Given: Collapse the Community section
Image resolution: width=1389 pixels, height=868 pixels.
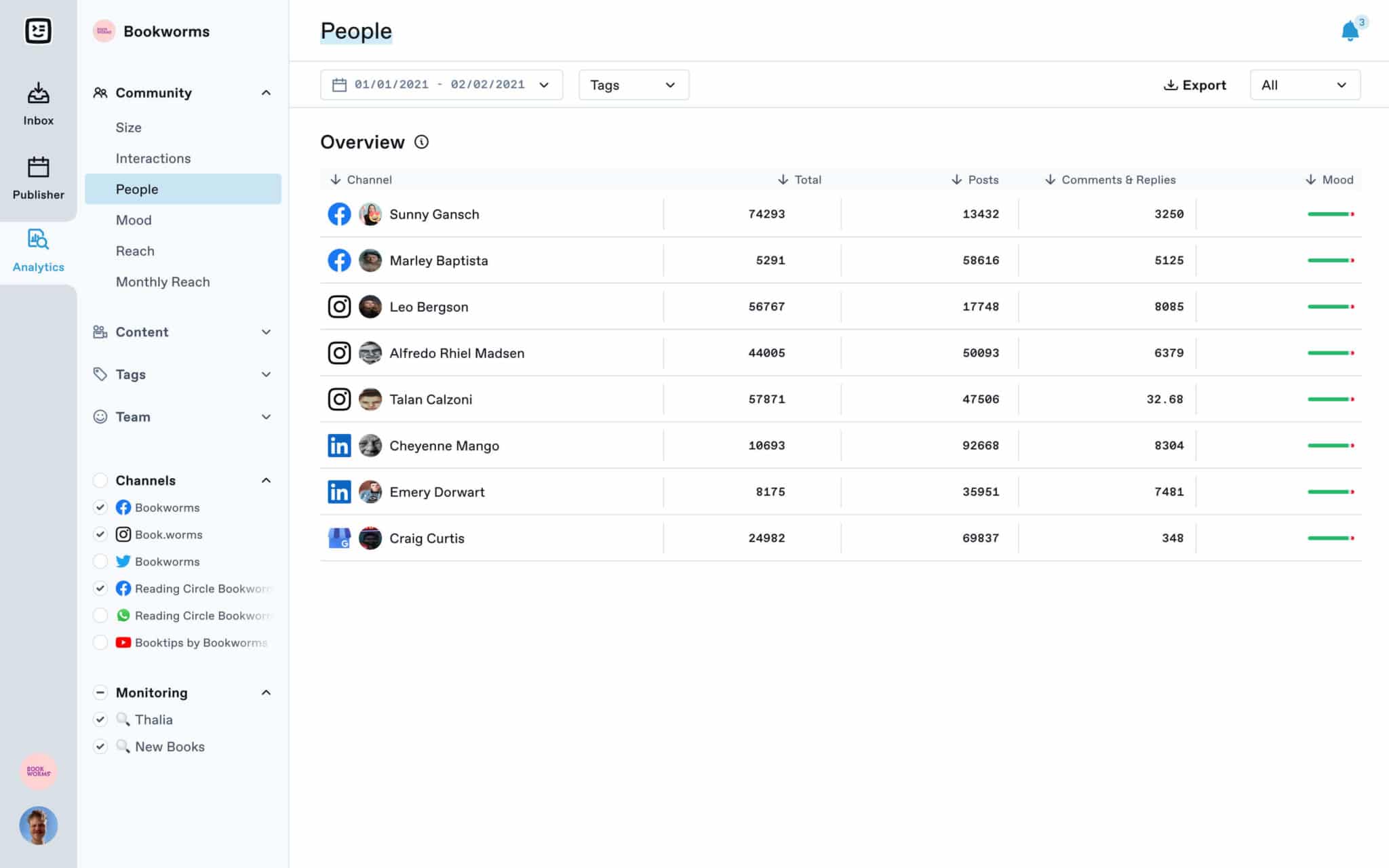Looking at the screenshot, I should 266,93.
